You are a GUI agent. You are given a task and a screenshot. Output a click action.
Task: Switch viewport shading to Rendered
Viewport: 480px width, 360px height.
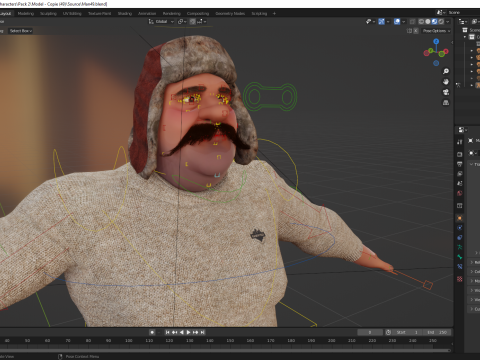[x=441, y=22]
